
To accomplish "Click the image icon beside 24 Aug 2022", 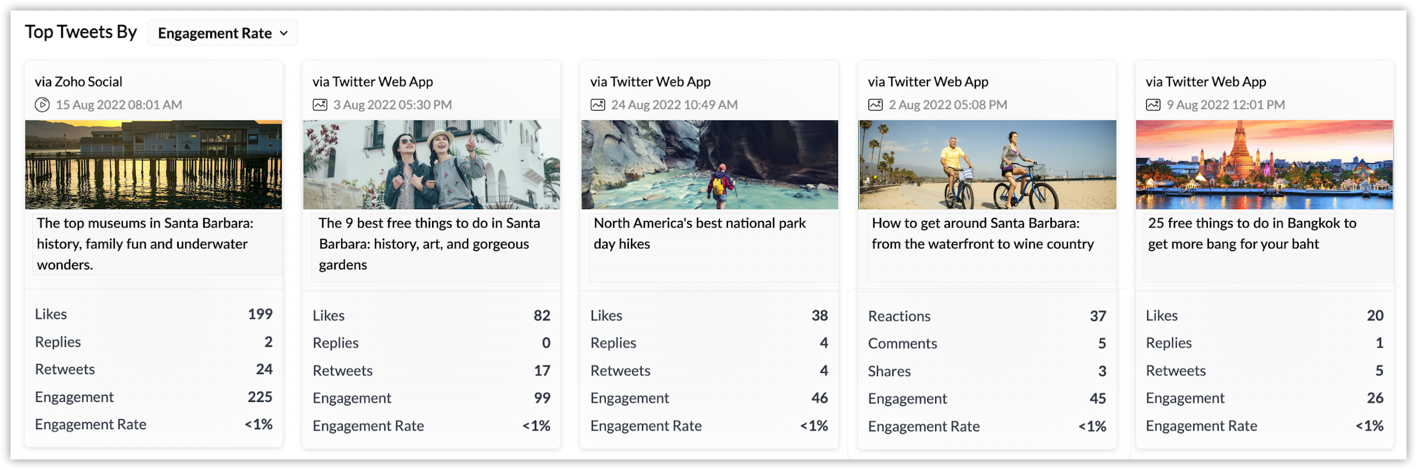I will coord(598,105).
